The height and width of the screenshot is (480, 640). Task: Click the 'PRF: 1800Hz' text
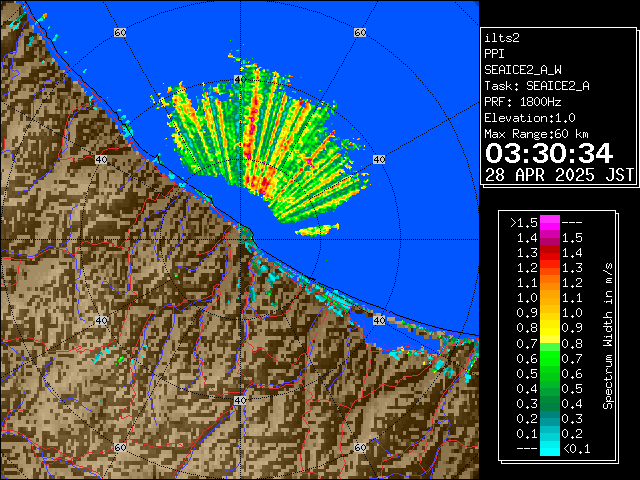click(x=523, y=102)
